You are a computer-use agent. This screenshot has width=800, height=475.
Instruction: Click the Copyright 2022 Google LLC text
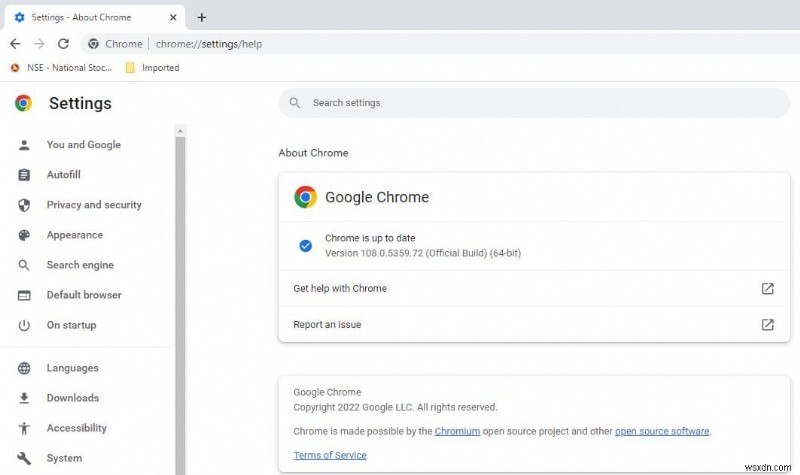[395, 407]
